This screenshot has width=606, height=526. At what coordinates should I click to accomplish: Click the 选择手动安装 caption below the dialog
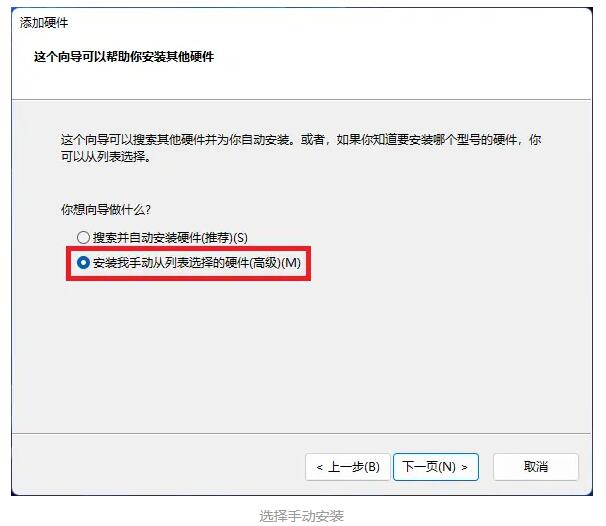coord(301,516)
